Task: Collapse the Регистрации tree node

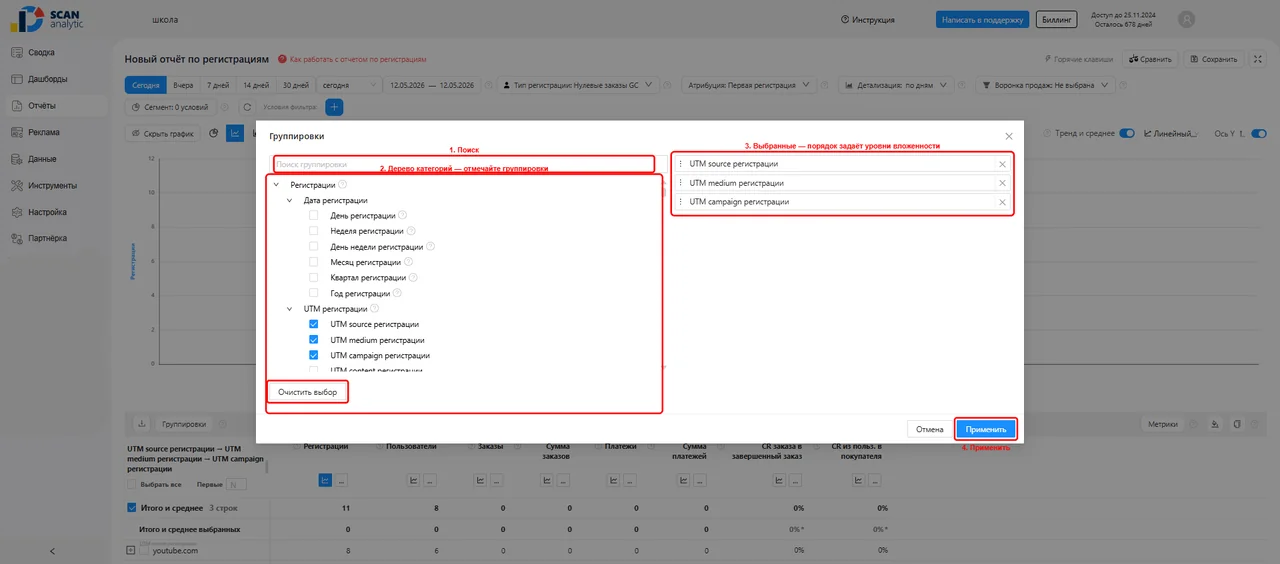Action: coord(277,185)
